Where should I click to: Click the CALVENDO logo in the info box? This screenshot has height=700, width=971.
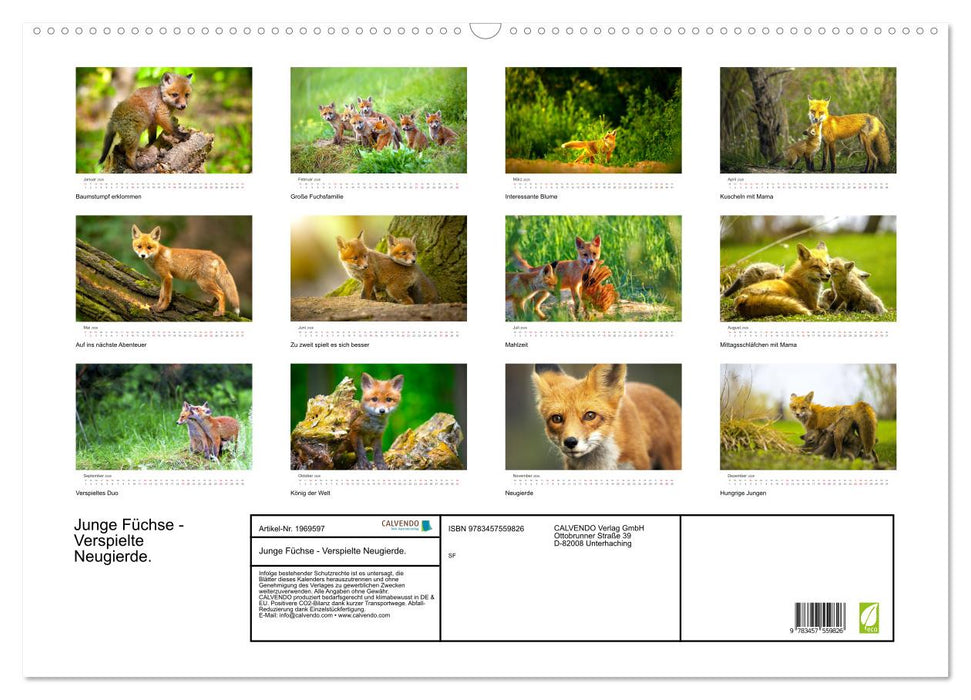coord(399,524)
